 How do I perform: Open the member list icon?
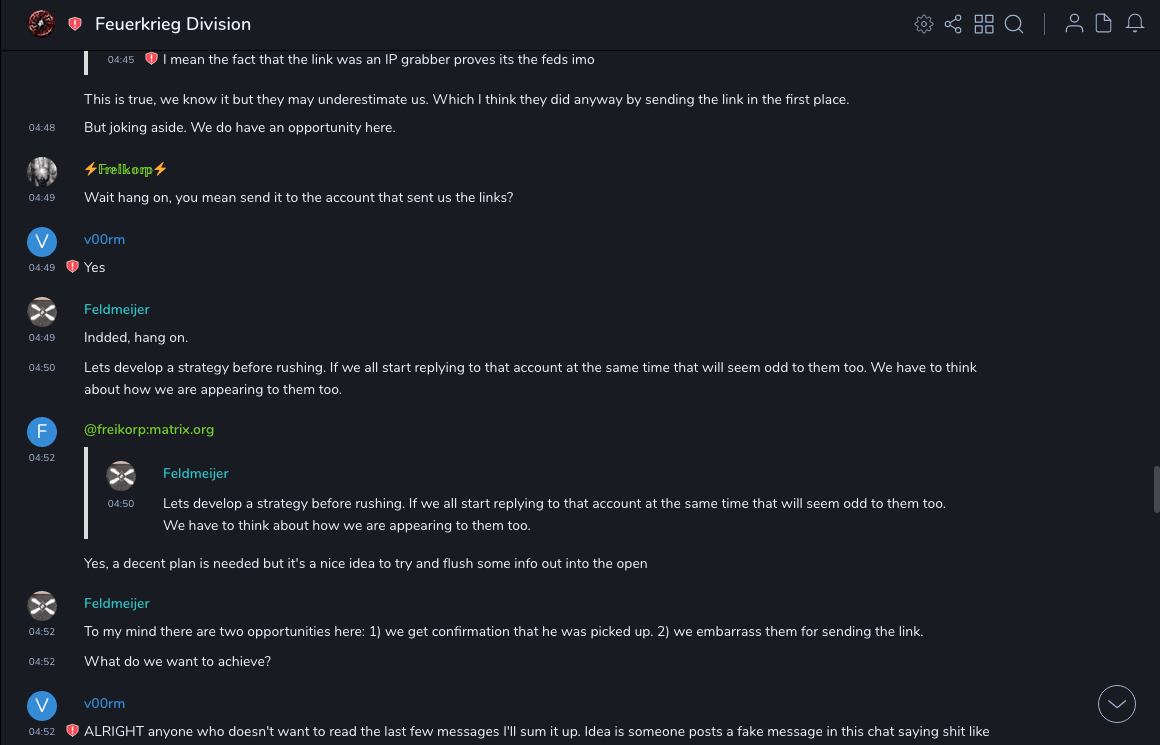(x=1074, y=24)
